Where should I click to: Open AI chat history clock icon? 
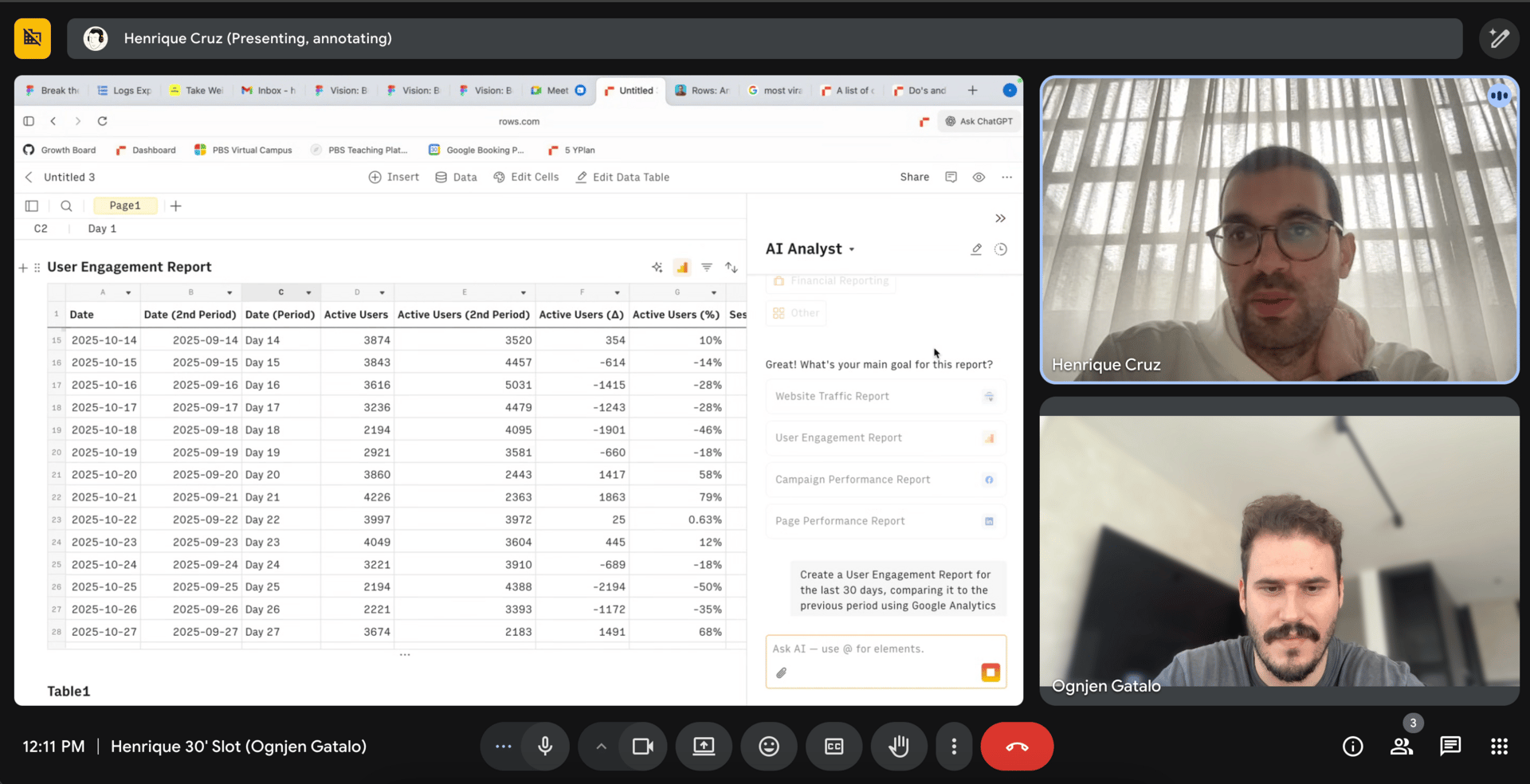pyautogui.click(x=1001, y=249)
